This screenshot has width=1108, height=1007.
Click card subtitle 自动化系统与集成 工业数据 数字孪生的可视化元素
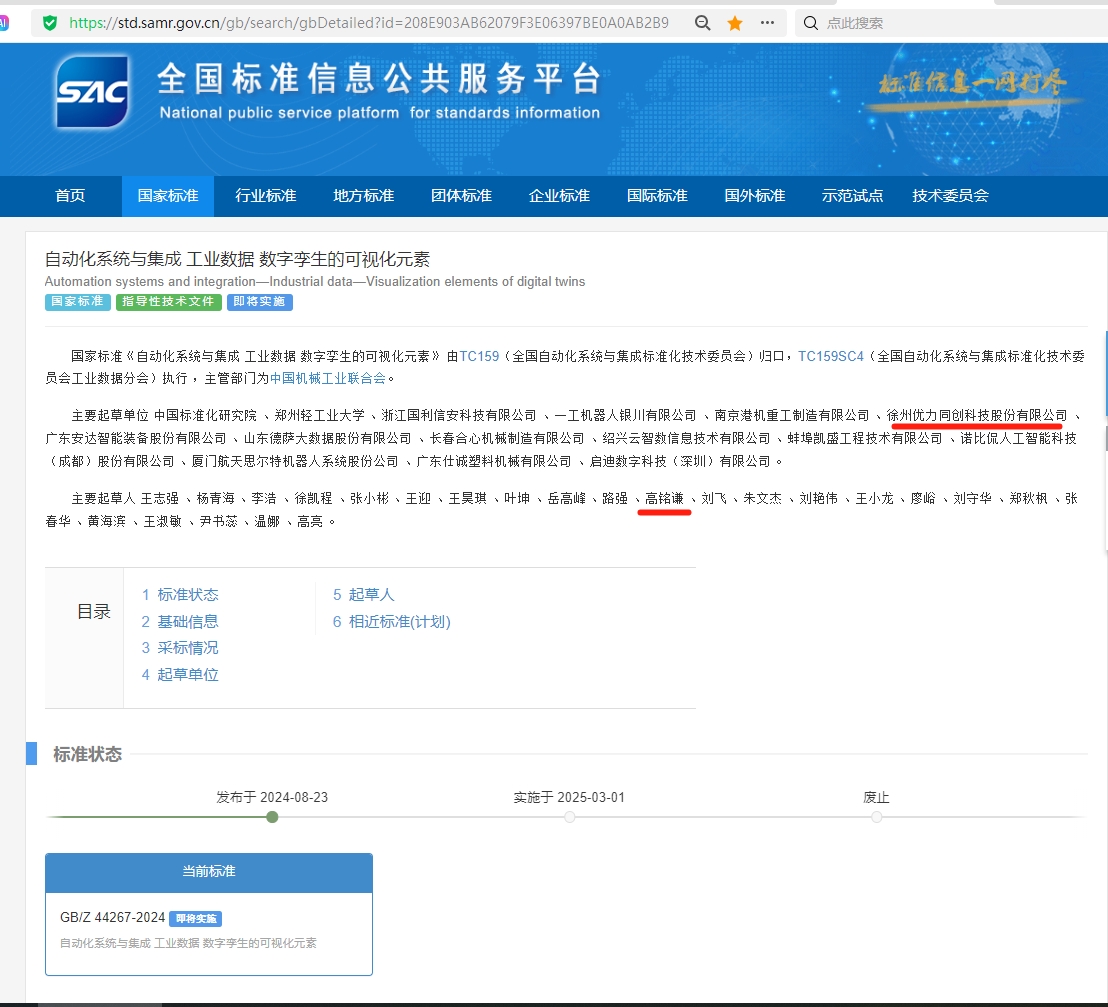coord(188,943)
